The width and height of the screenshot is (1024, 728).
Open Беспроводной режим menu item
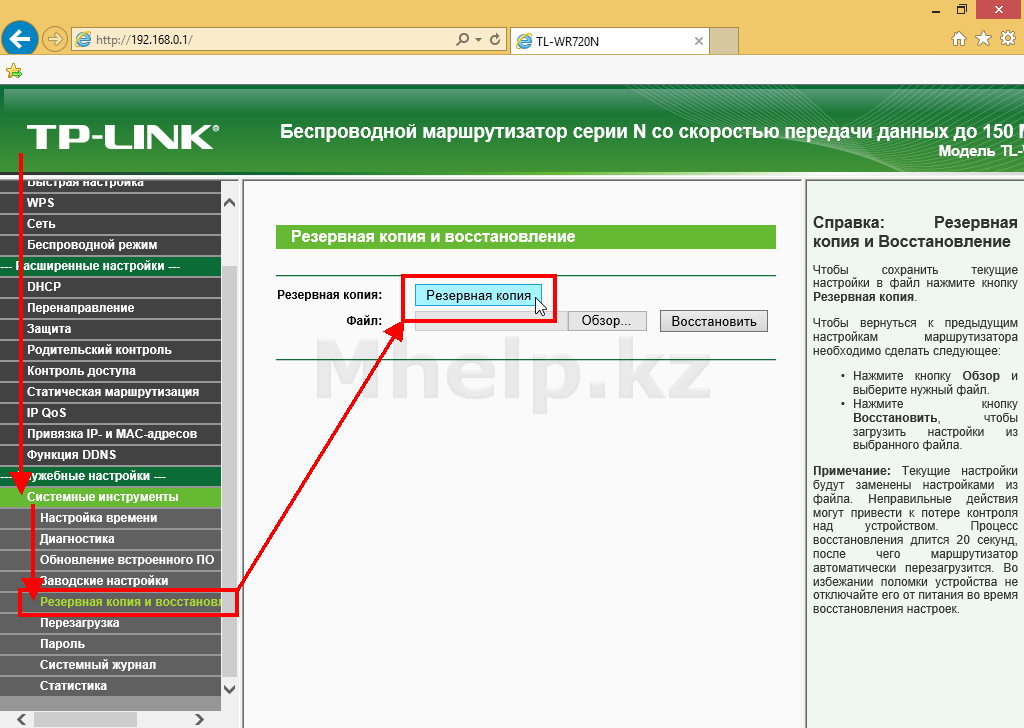(110, 245)
